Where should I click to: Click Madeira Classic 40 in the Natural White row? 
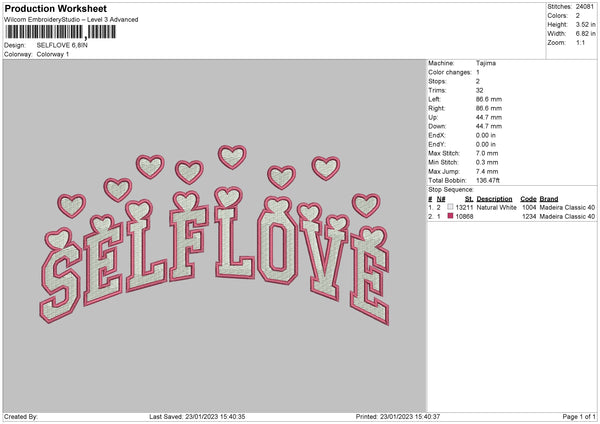tap(567, 207)
